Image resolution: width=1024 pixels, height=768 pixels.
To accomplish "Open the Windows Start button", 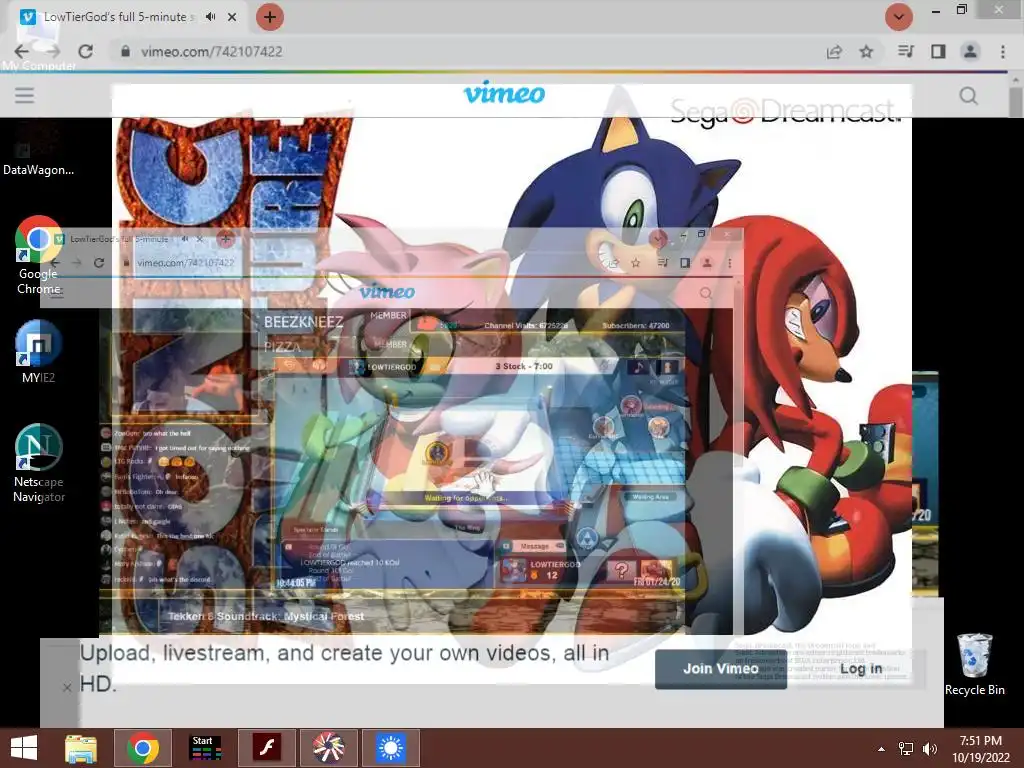I will click(24, 748).
